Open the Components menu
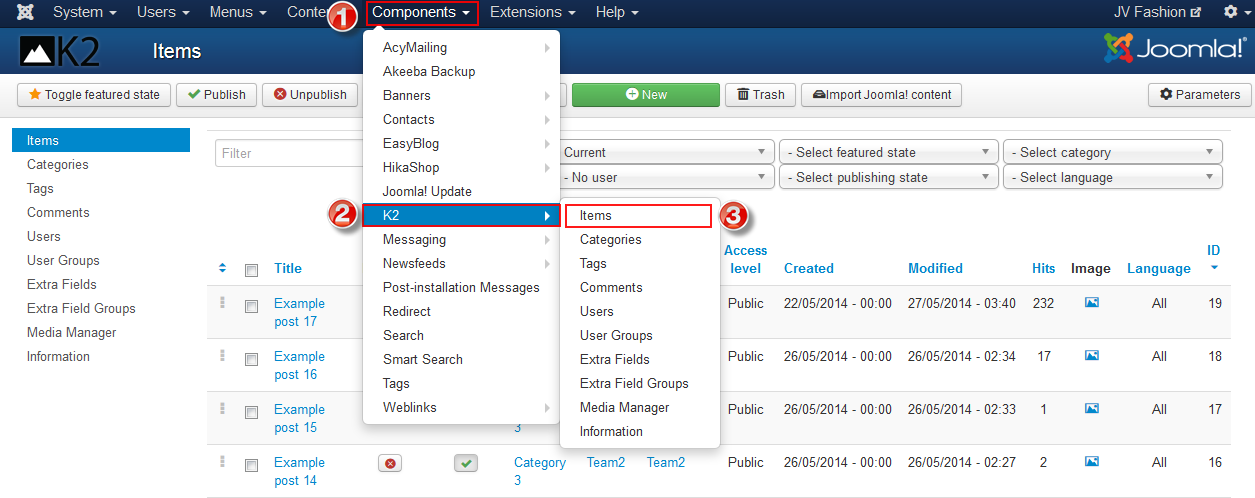 pyautogui.click(x=421, y=12)
